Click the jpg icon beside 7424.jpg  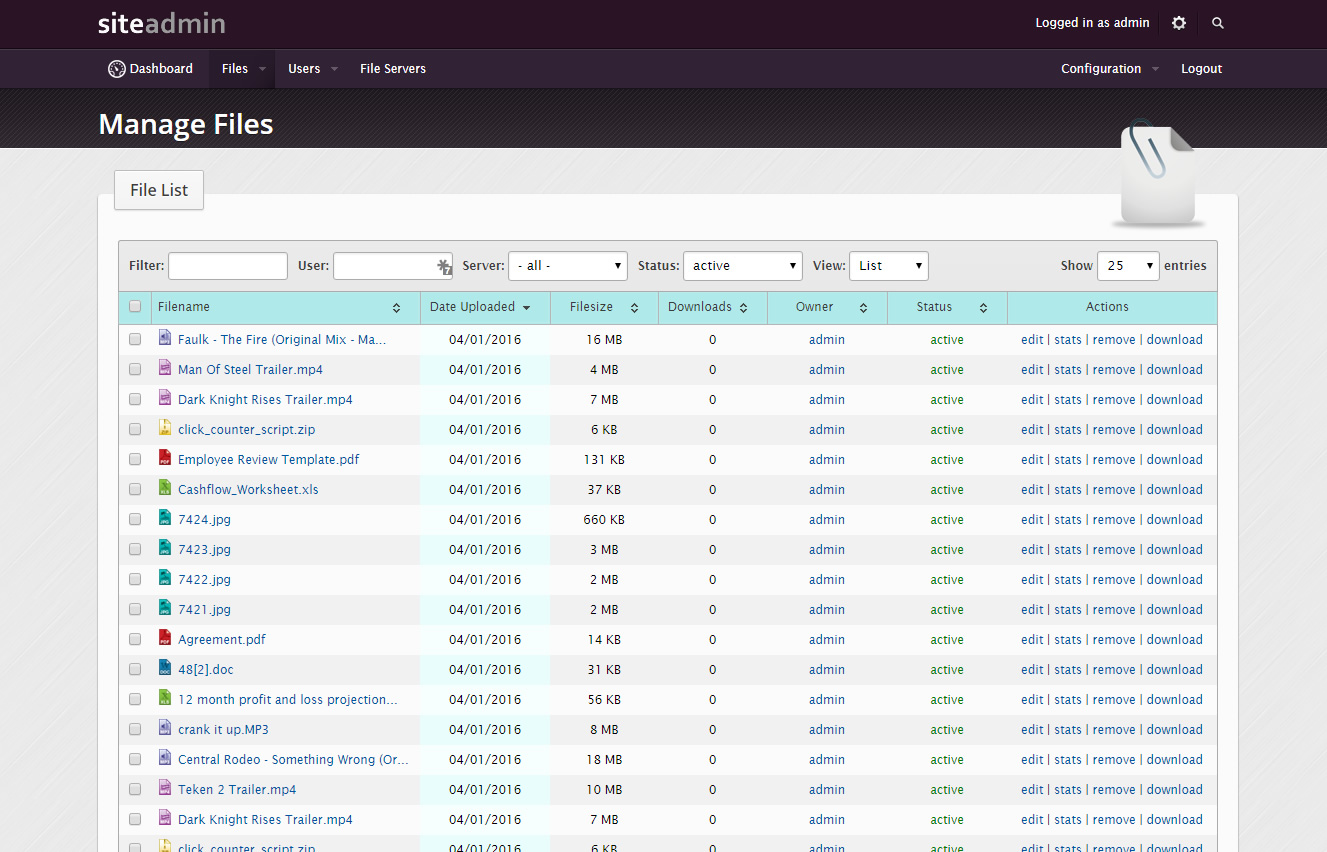[x=165, y=519]
